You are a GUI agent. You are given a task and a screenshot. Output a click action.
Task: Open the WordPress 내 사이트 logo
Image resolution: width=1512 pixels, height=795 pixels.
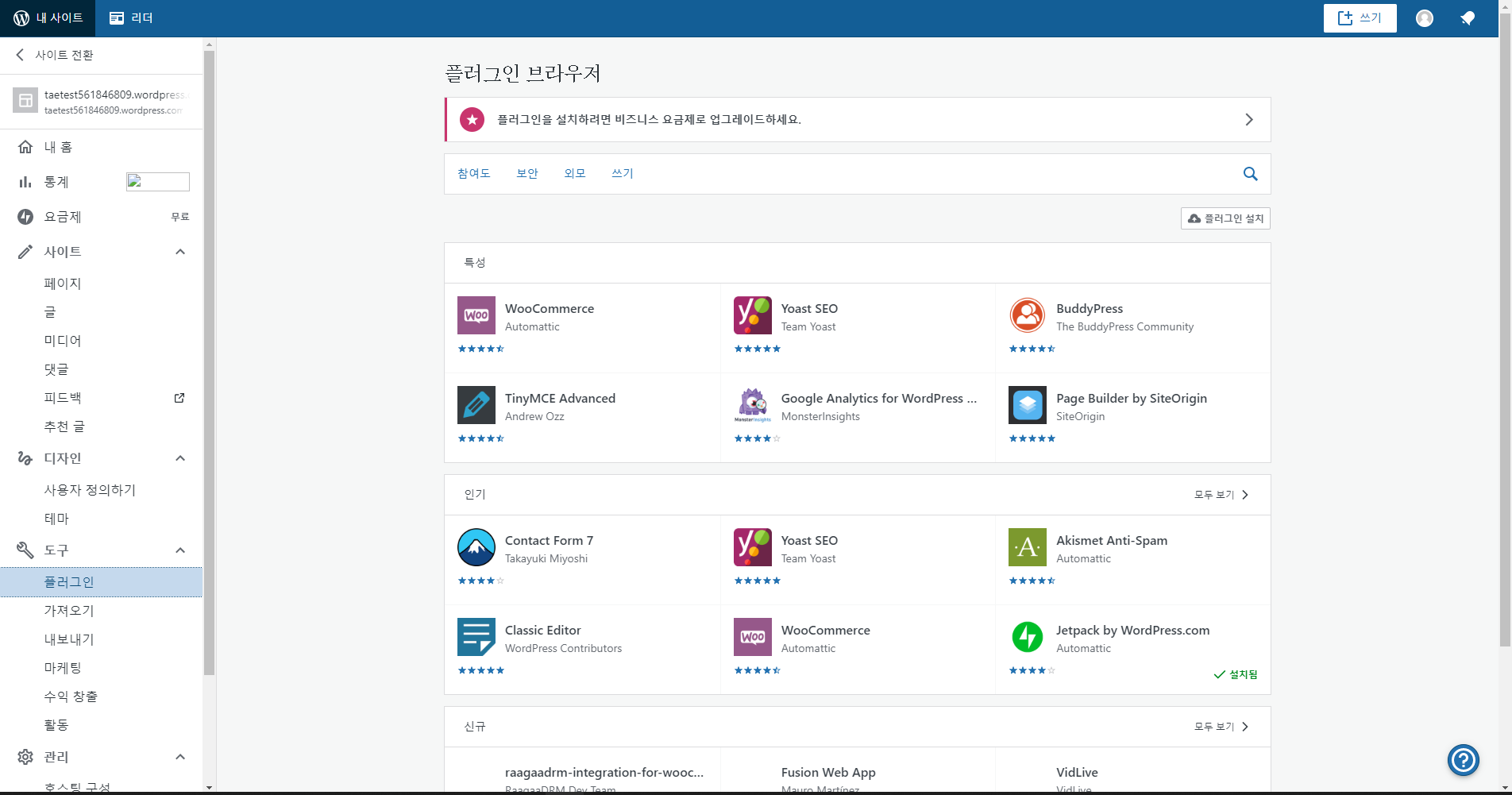click(48, 17)
